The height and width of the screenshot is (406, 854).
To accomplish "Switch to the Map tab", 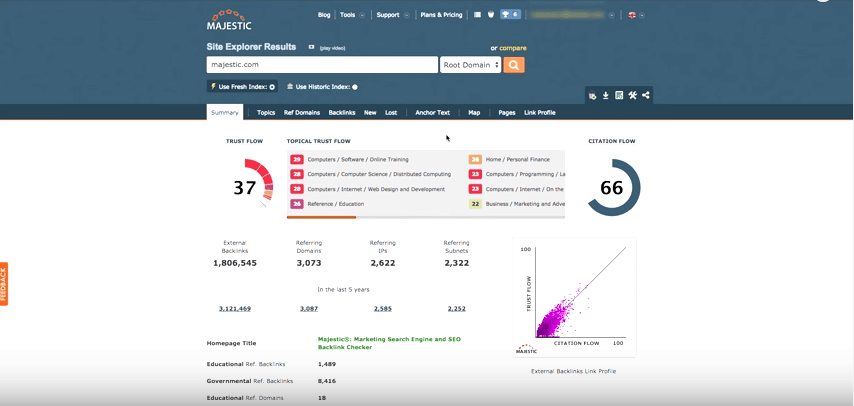I will (x=474, y=113).
